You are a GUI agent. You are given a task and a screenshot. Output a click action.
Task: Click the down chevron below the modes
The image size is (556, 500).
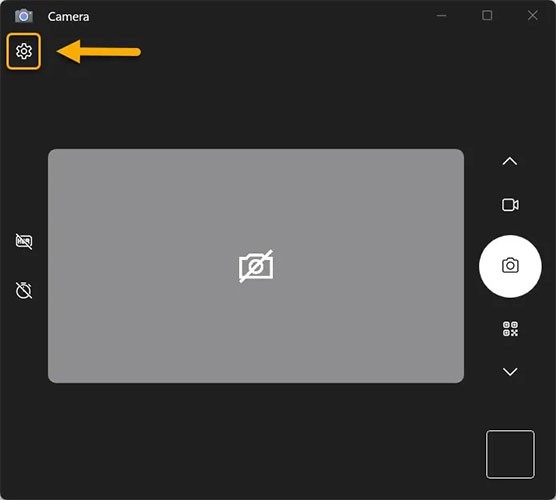[x=510, y=372]
